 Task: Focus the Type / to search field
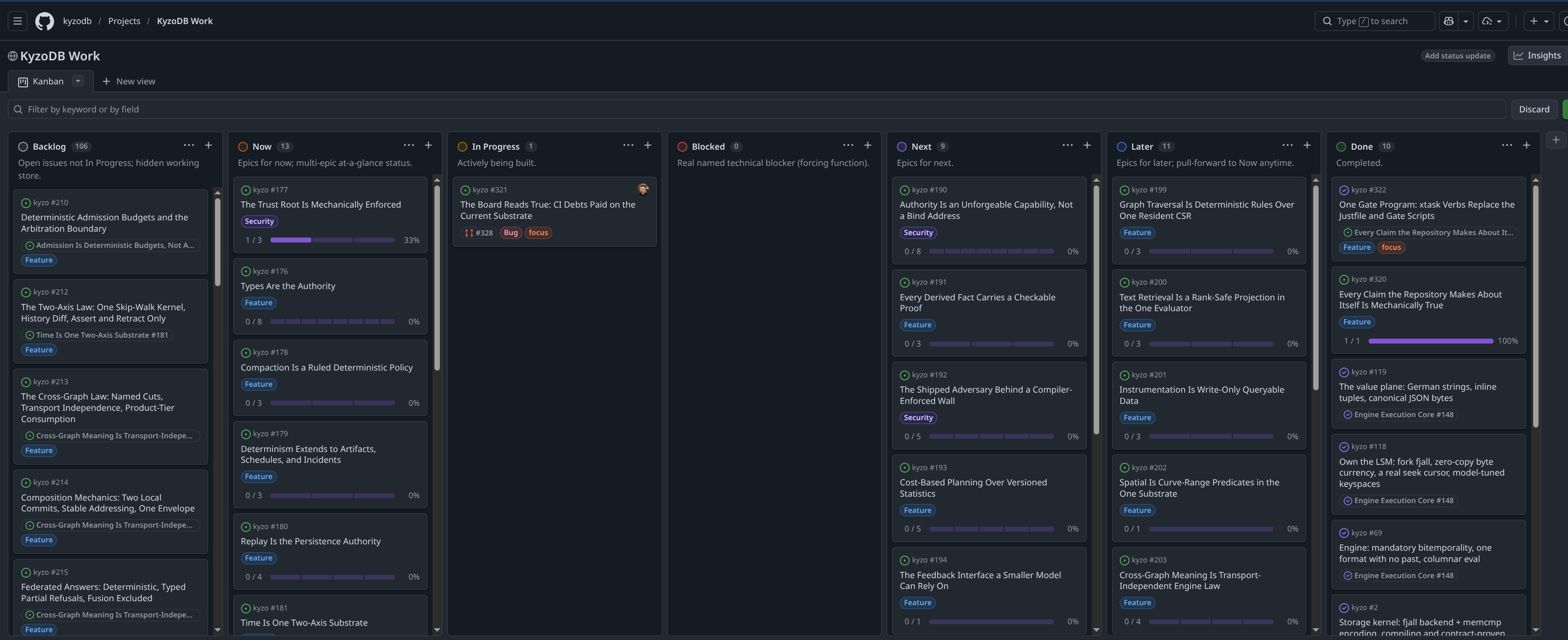tap(1375, 21)
